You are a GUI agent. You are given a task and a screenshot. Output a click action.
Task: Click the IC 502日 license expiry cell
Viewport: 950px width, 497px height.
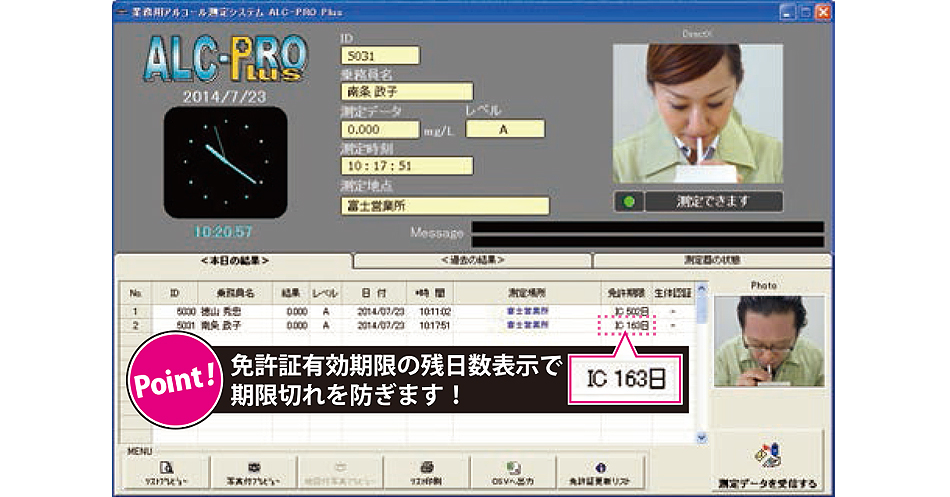(x=631, y=312)
